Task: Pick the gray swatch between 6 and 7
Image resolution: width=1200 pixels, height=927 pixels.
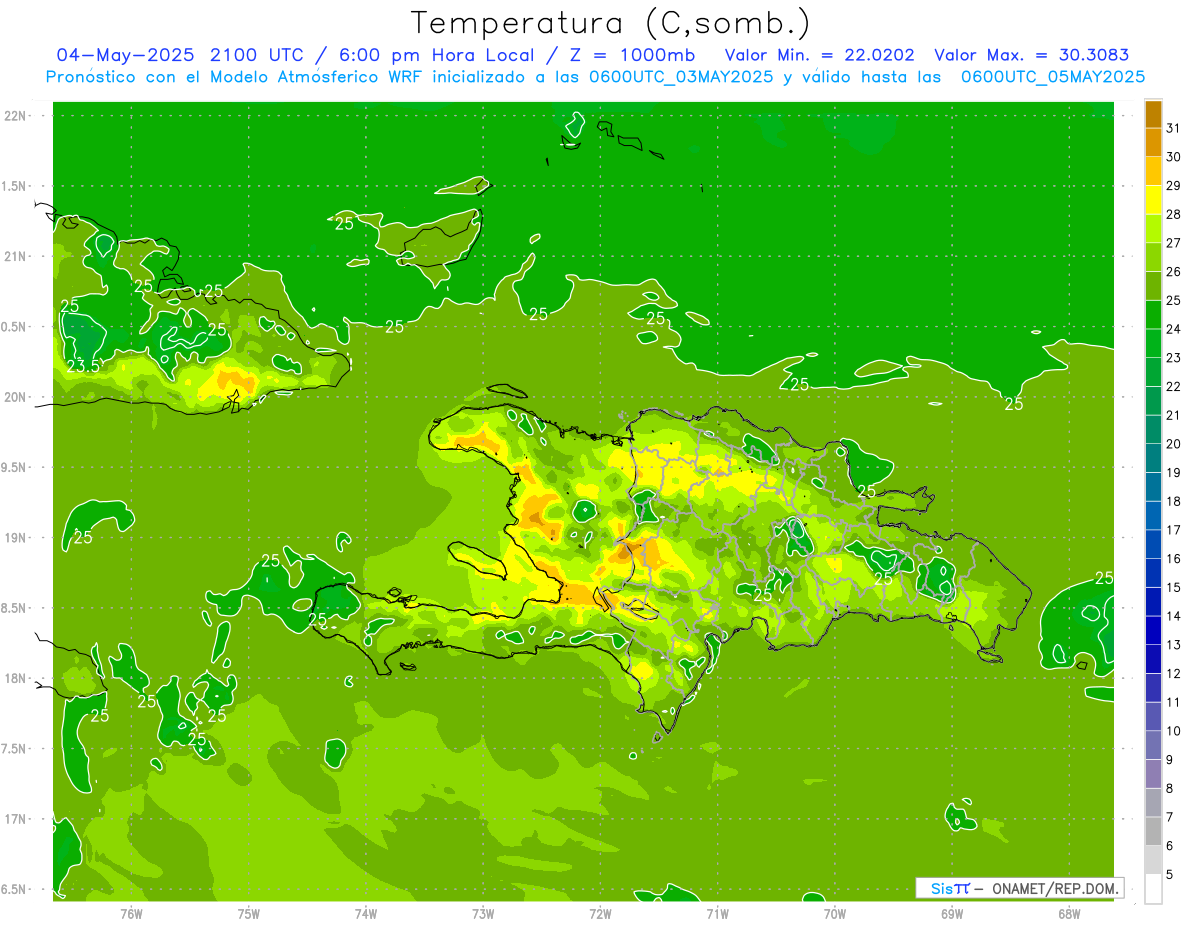Action: pos(1153,832)
